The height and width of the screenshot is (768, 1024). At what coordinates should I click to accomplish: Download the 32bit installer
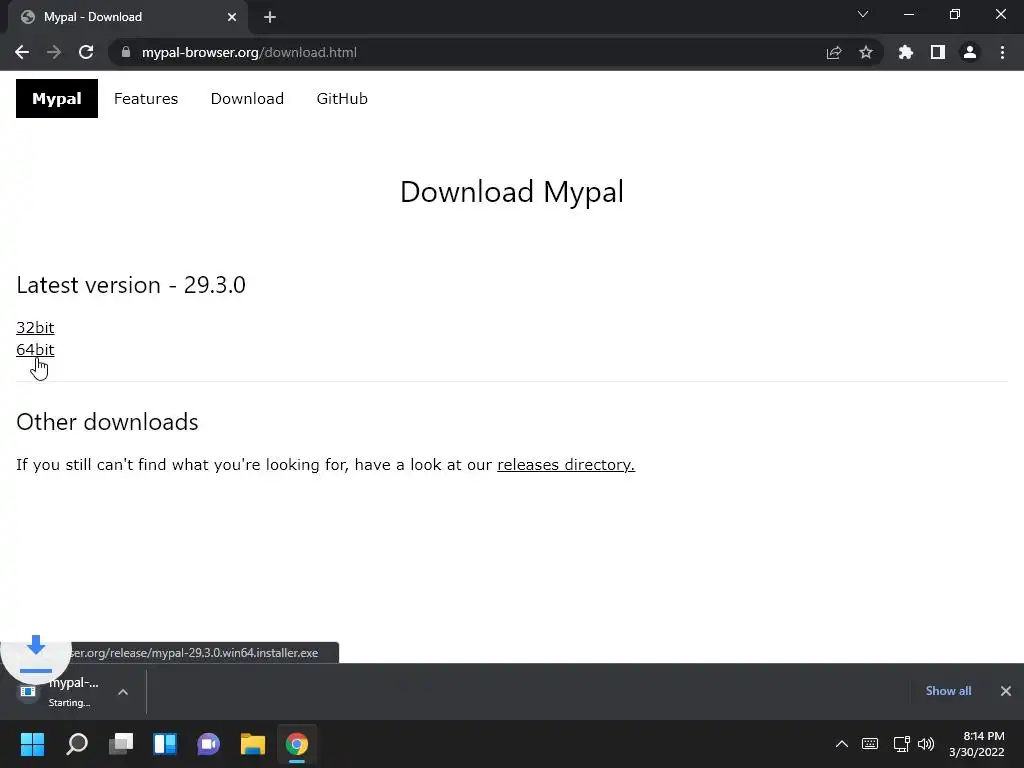click(35, 327)
